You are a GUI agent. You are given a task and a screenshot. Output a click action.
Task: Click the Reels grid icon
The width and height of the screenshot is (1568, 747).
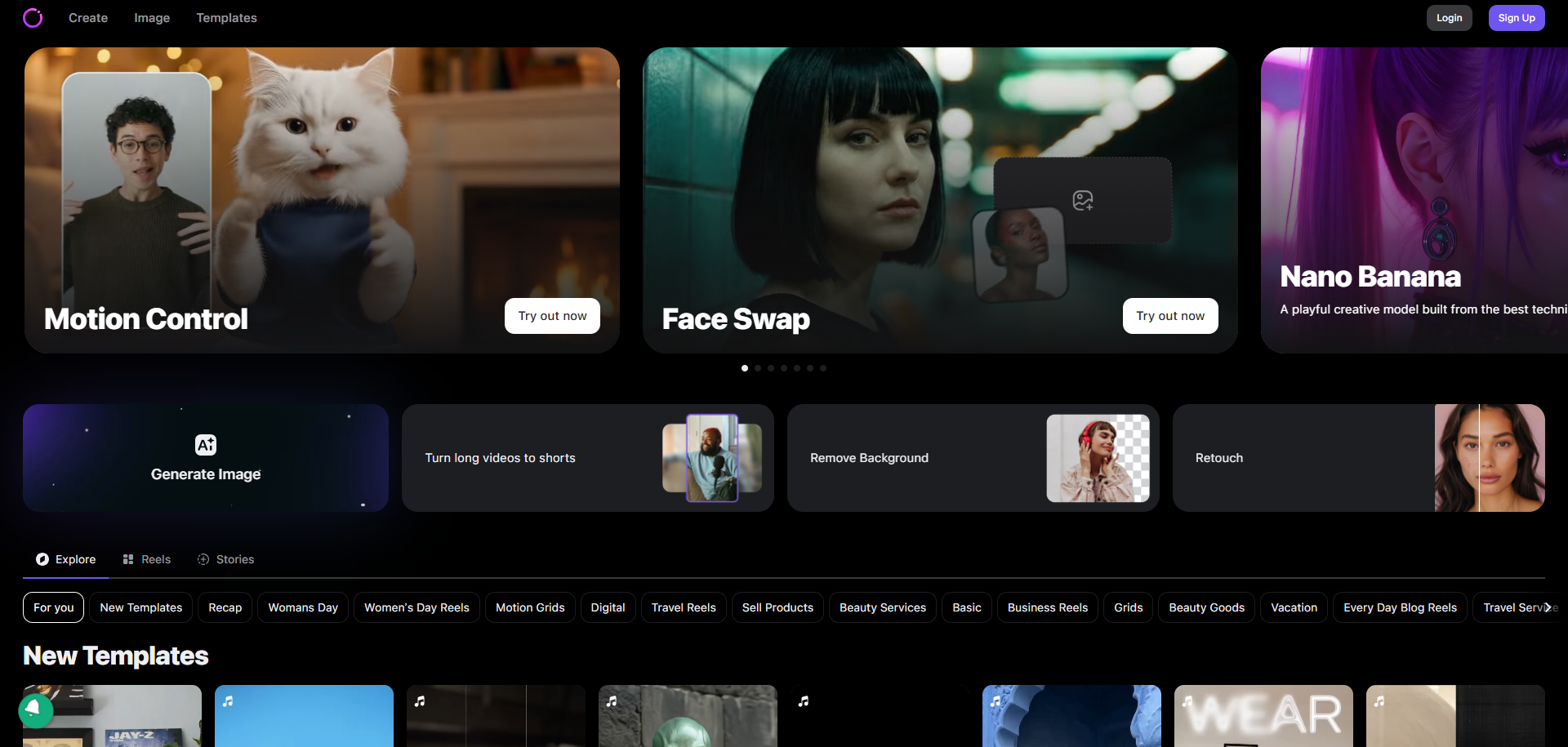pos(128,559)
